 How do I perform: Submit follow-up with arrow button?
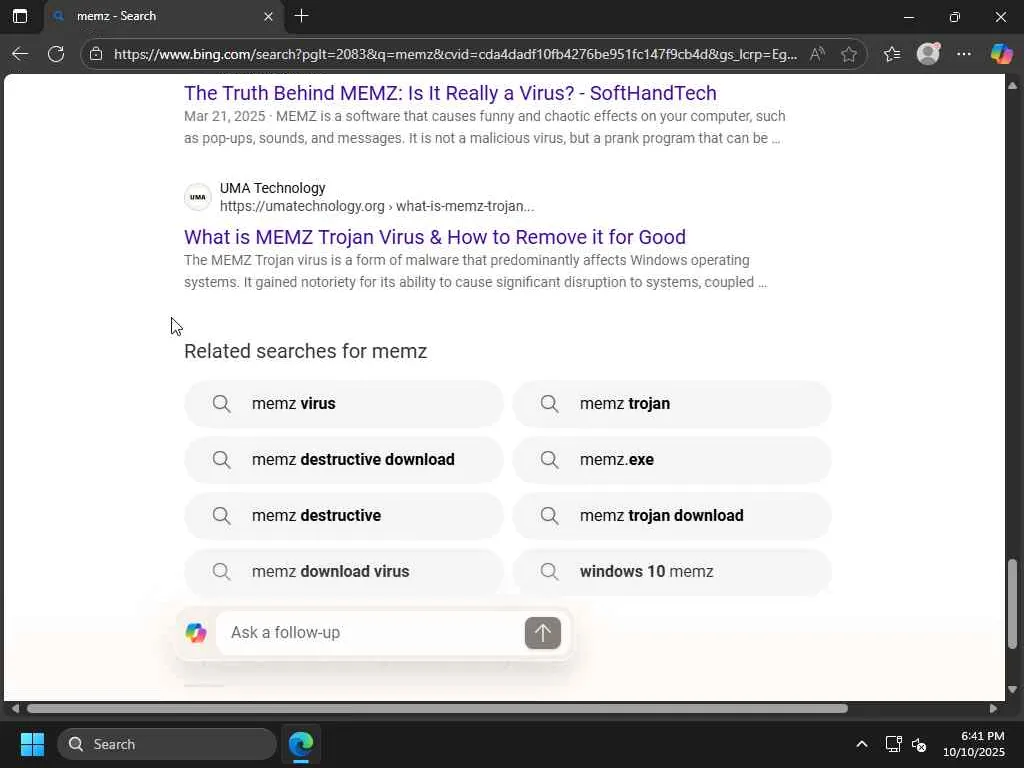[543, 633]
